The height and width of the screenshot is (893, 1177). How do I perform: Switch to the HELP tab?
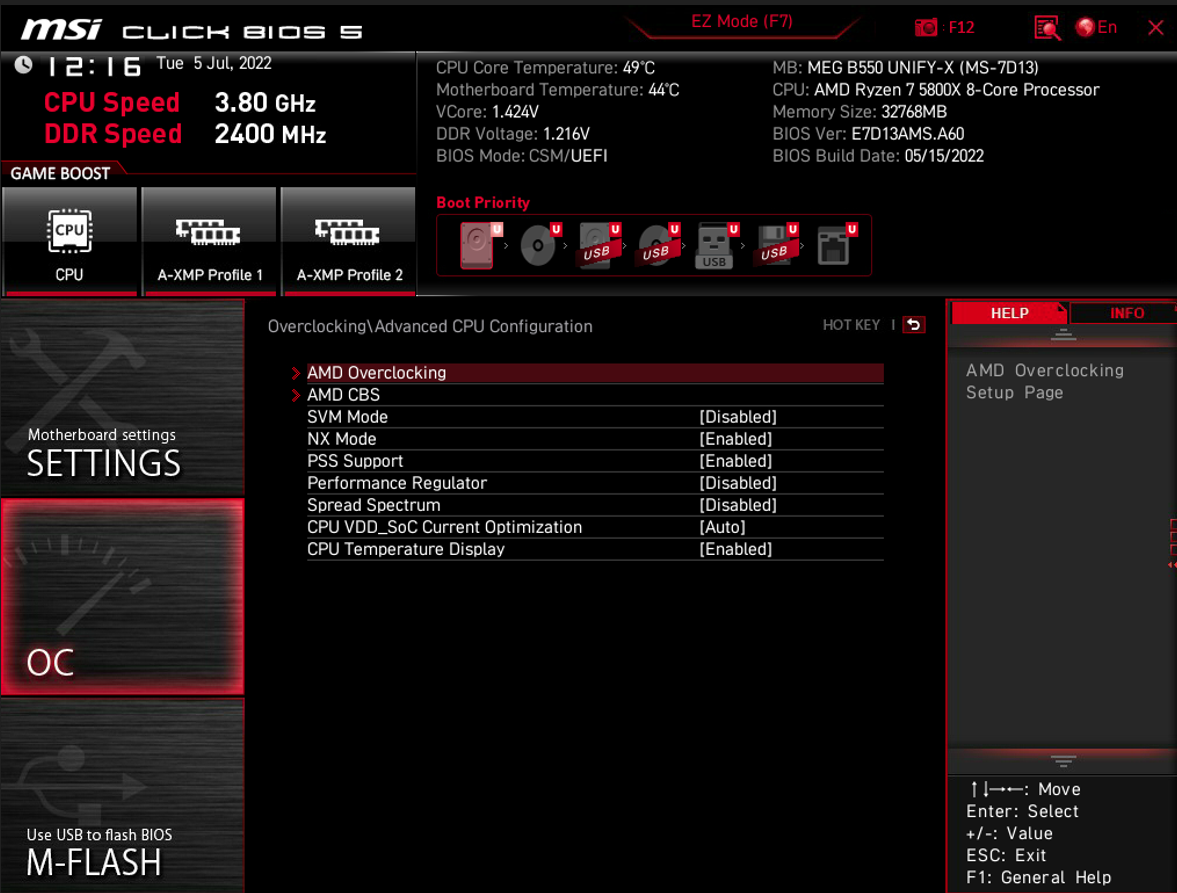tap(1009, 313)
